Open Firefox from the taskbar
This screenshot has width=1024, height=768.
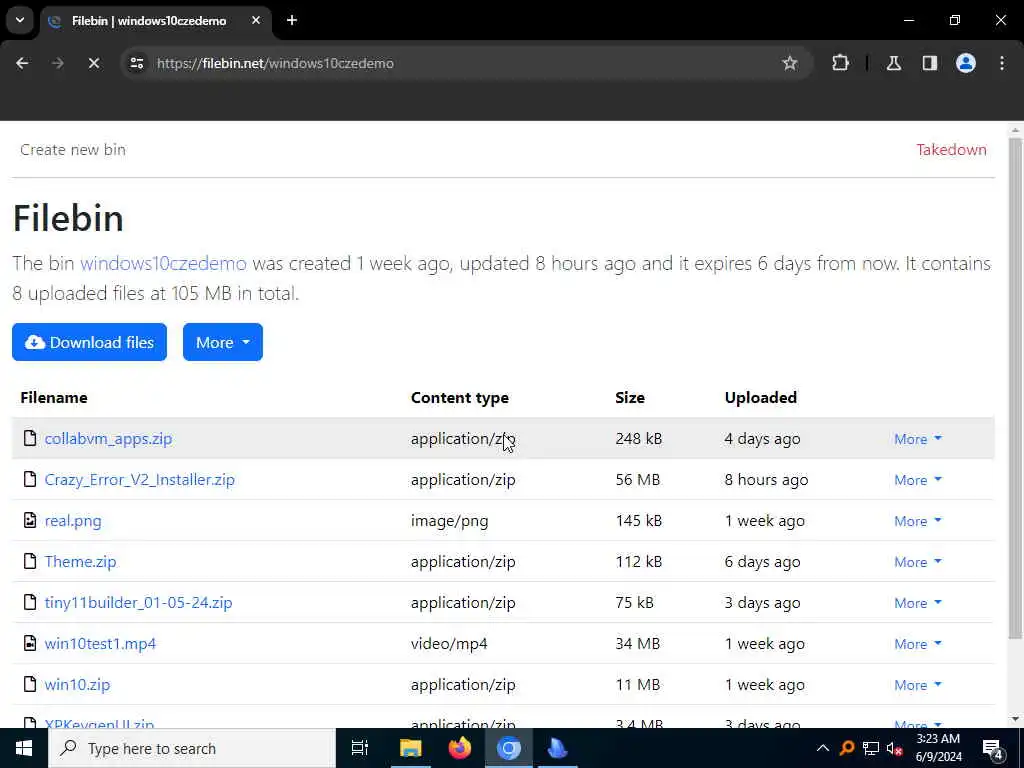click(x=460, y=748)
